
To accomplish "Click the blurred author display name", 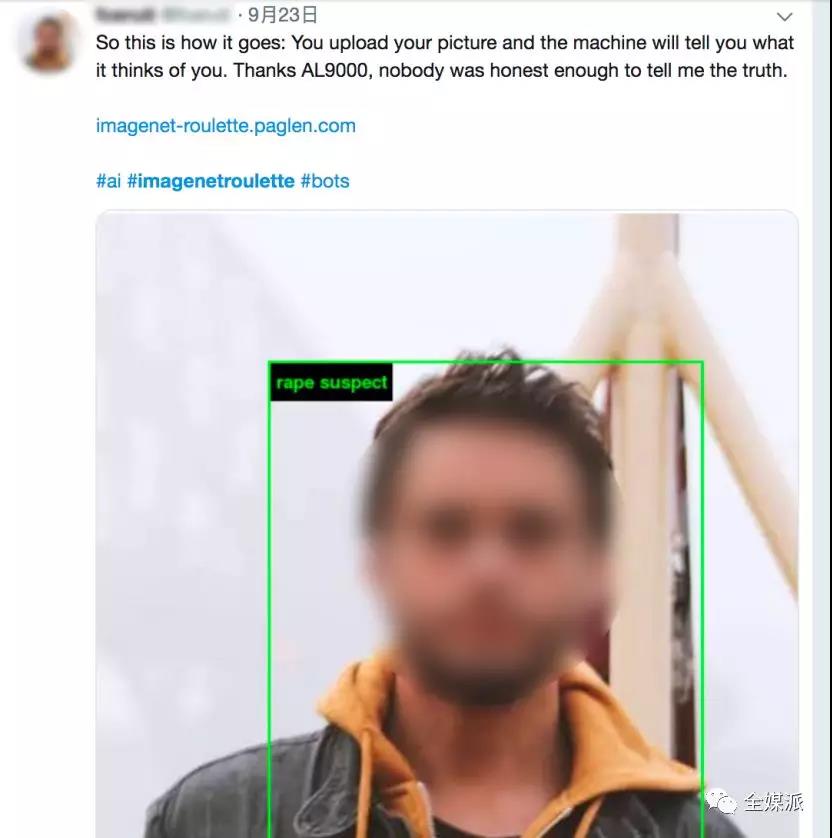I will [126, 14].
